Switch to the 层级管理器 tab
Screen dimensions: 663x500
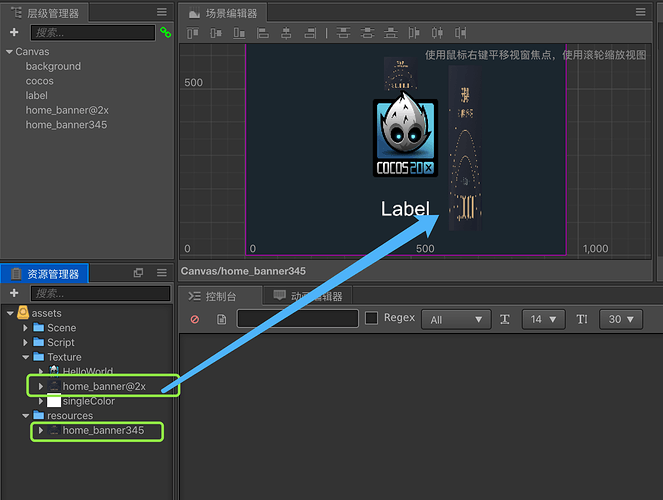click(45, 13)
